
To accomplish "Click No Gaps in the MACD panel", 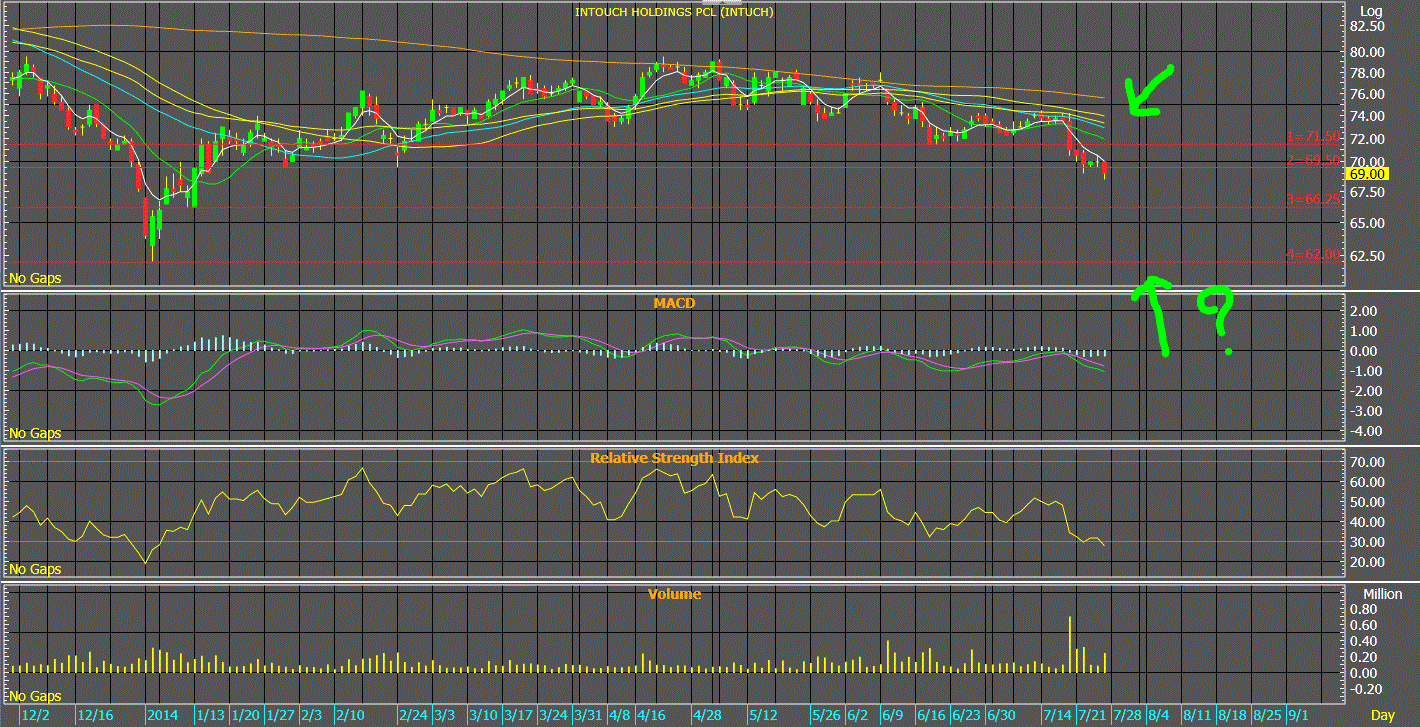I will [35, 433].
